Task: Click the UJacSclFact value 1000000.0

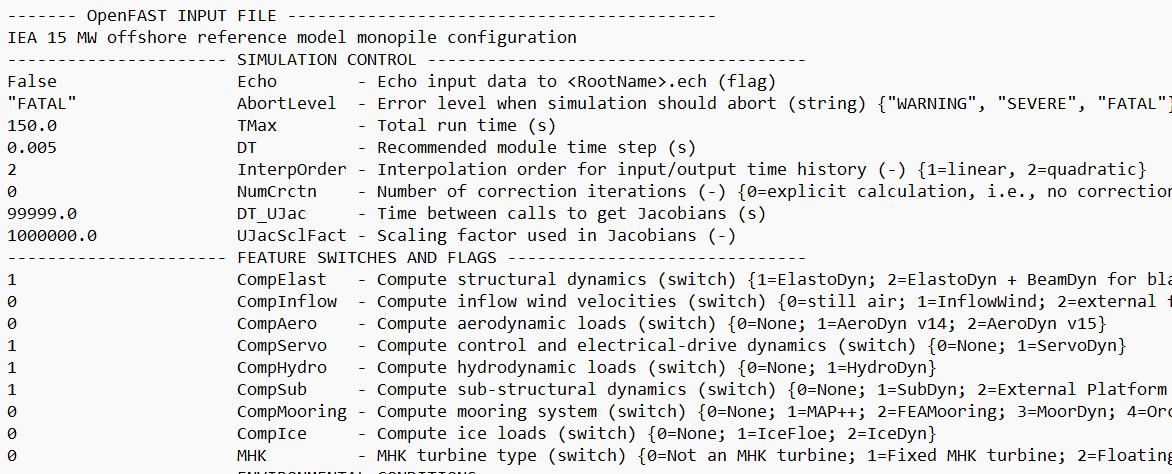Action: (52, 236)
